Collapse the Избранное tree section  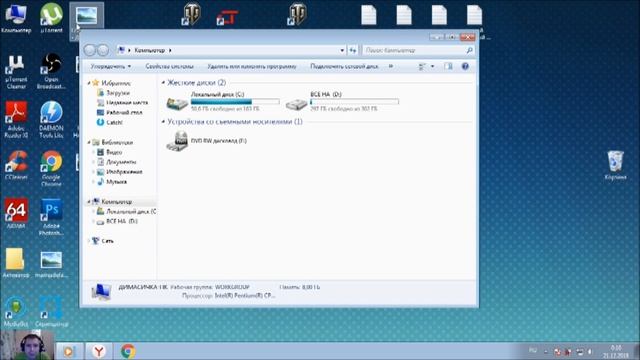(89, 83)
